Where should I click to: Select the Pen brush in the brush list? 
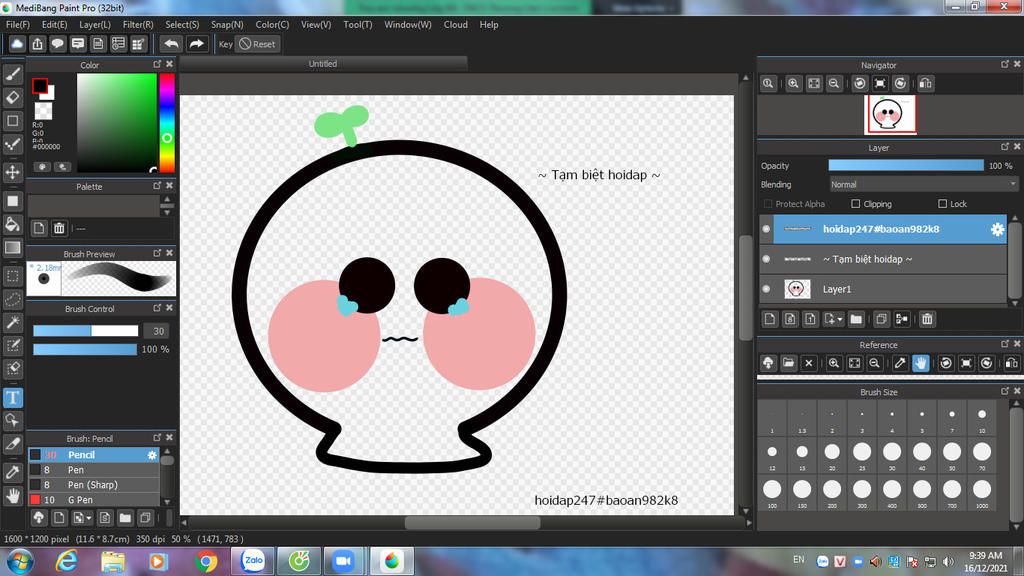click(x=93, y=470)
